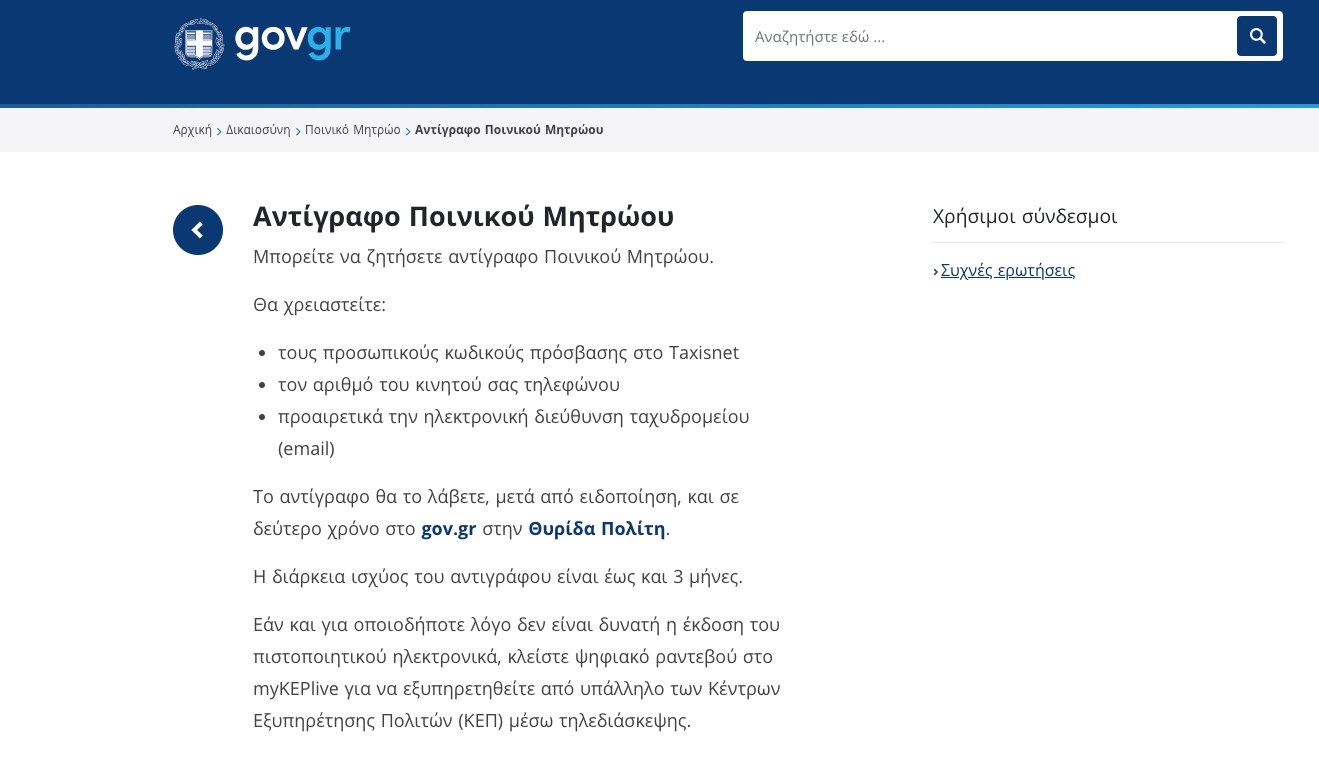Click the Taxisnet bullet item
The height and width of the screenshot is (759, 1319).
click(x=508, y=353)
